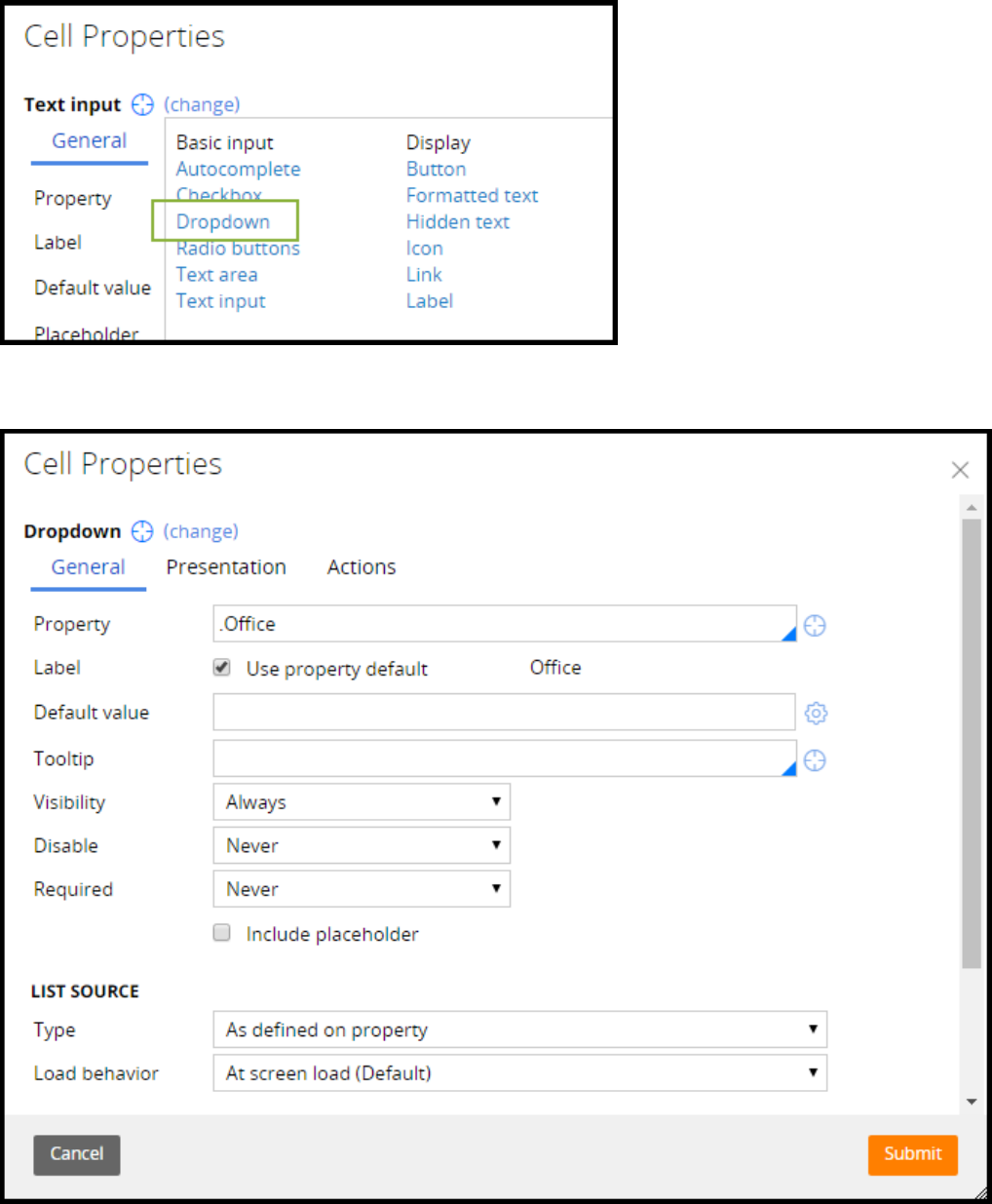Screen dimensions: 992x1204
Task: Switch to the Presentation tab
Action: (226, 567)
